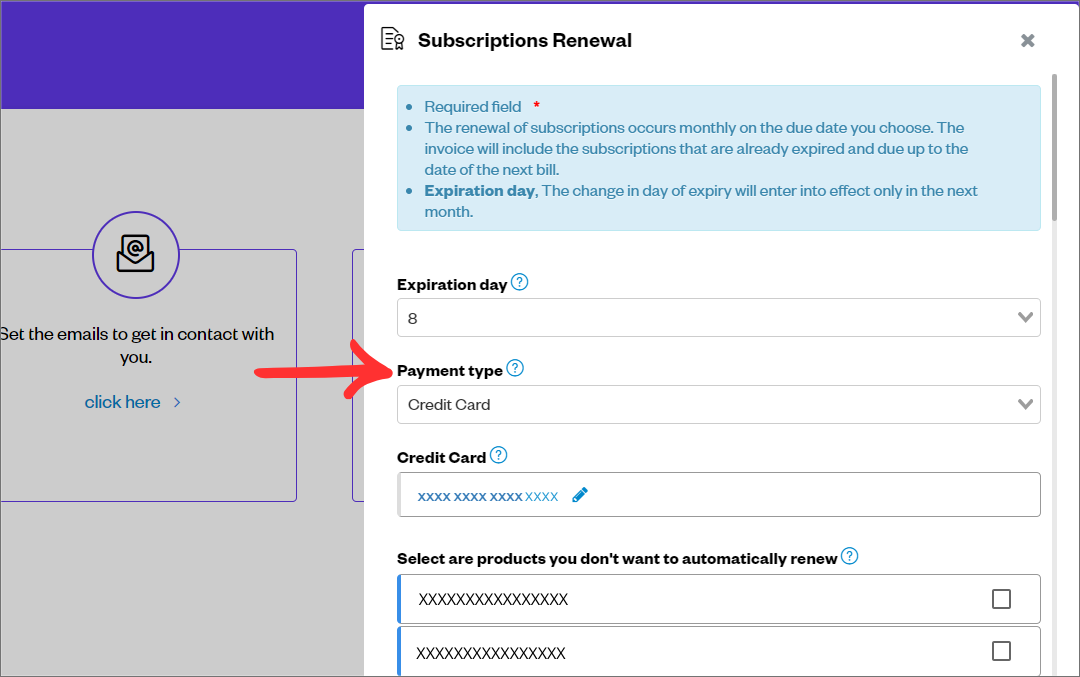Click the Credit Card help icon
Image resolution: width=1080 pixels, height=677 pixels.
[x=499, y=456]
